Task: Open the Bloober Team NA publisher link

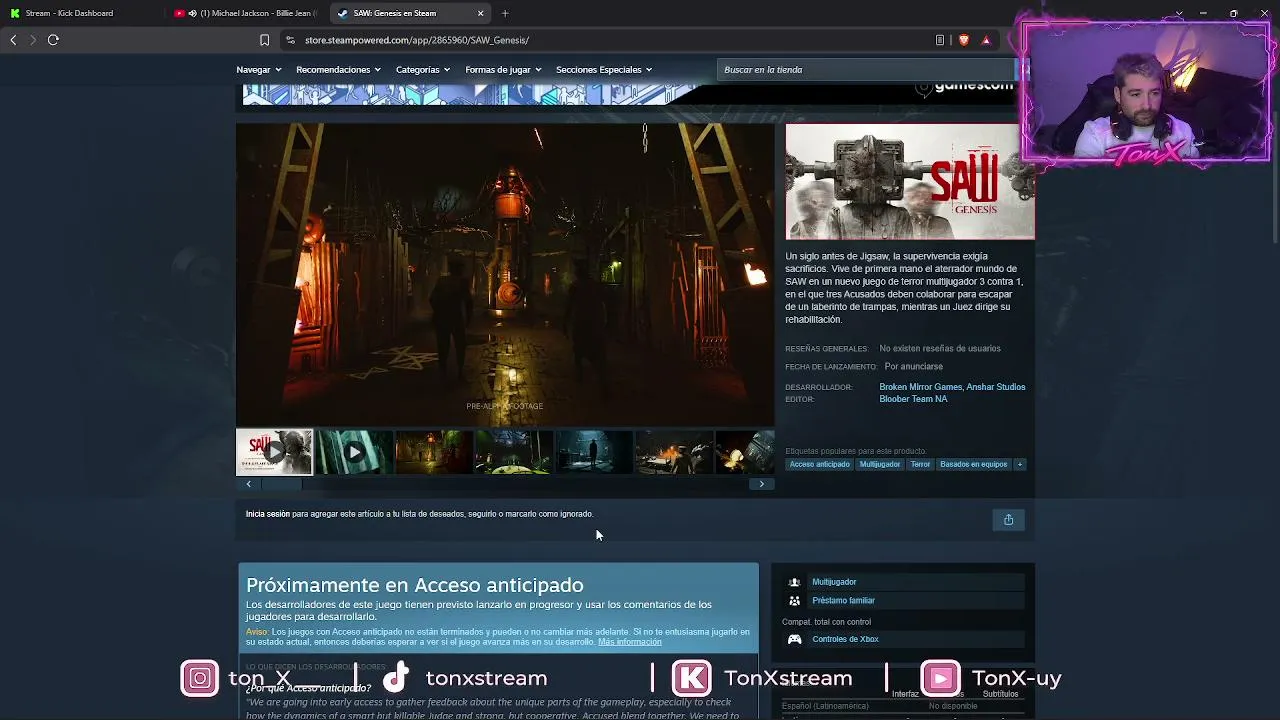Action: (913, 399)
